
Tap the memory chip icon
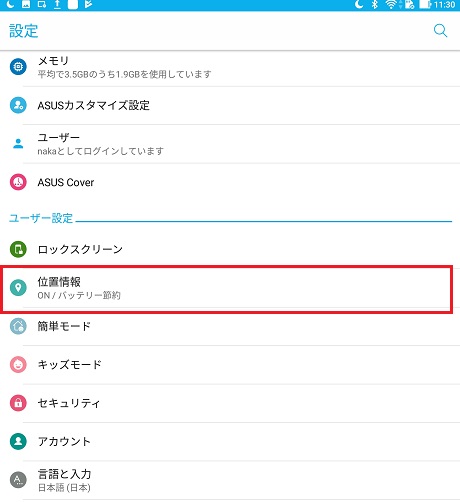pos(18,67)
